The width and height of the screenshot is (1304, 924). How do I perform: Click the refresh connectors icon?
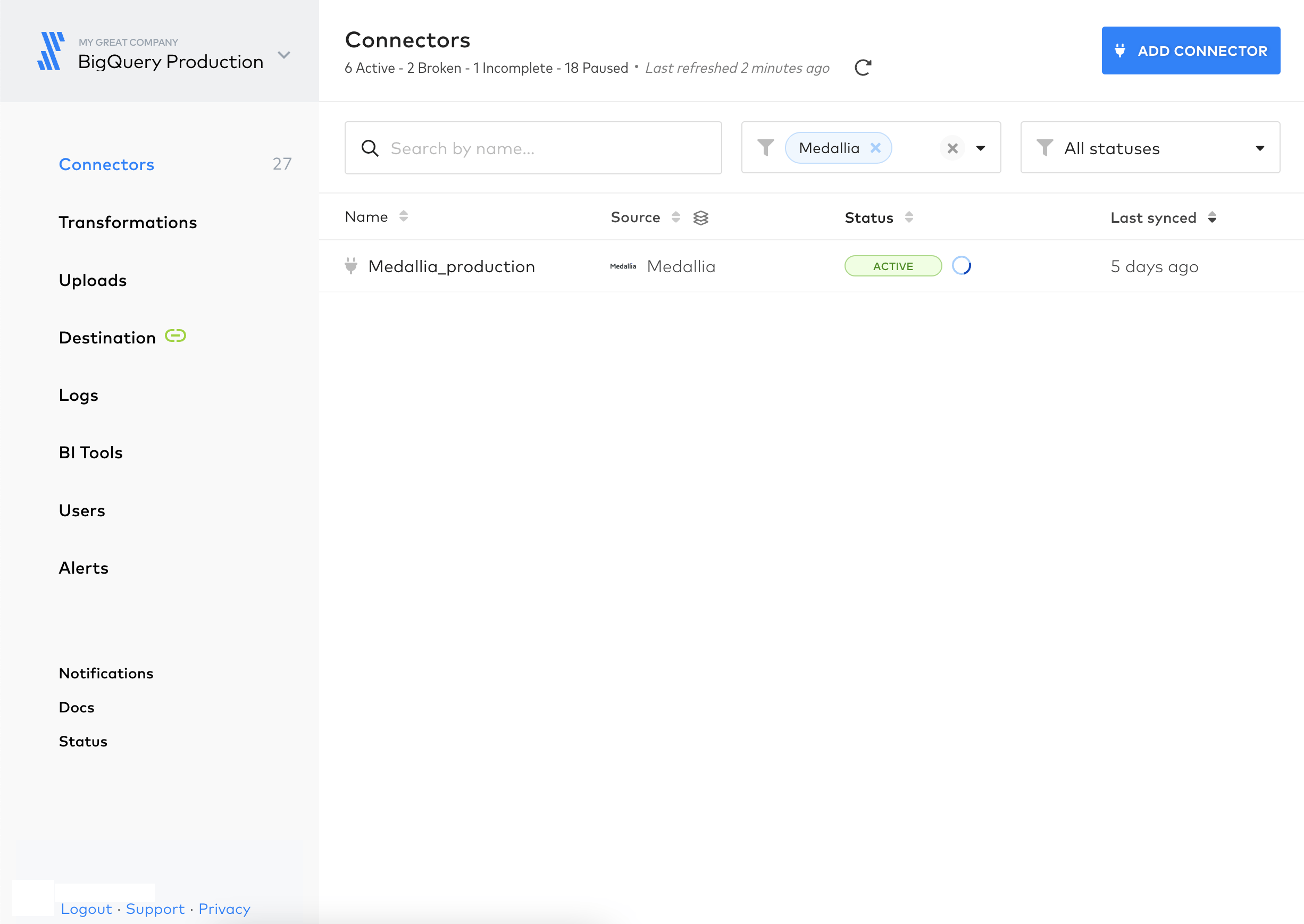click(x=863, y=68)
